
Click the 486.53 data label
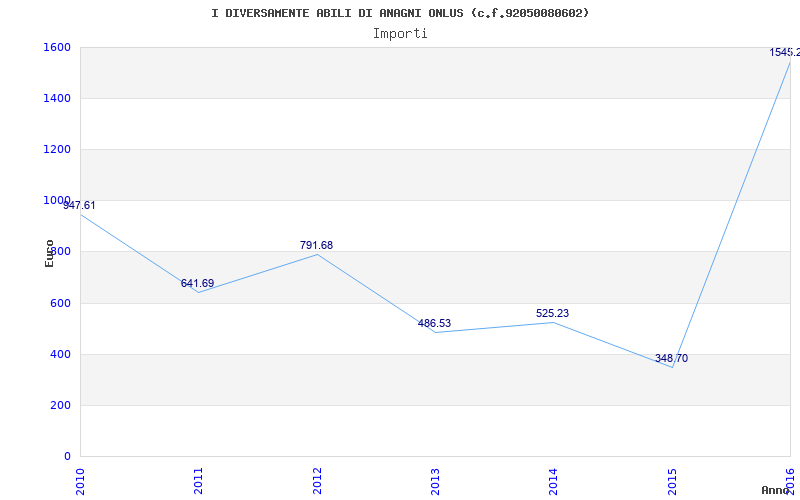tap(434, 323)
